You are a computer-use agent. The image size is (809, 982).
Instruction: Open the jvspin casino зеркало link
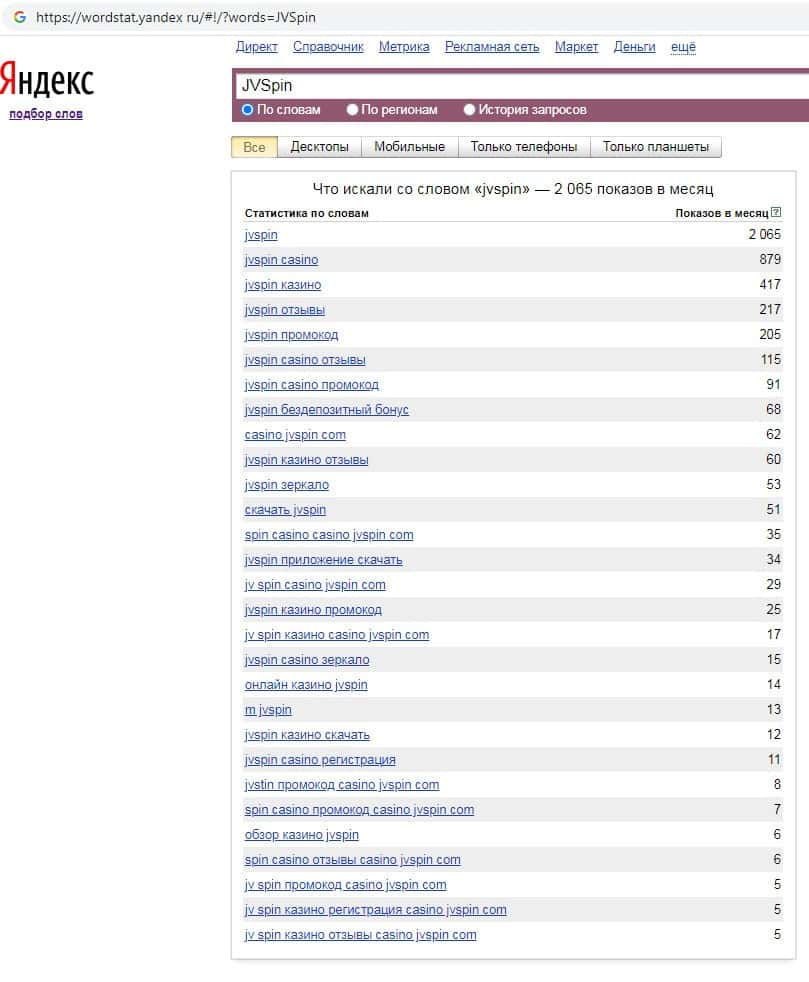coord(307,661)
